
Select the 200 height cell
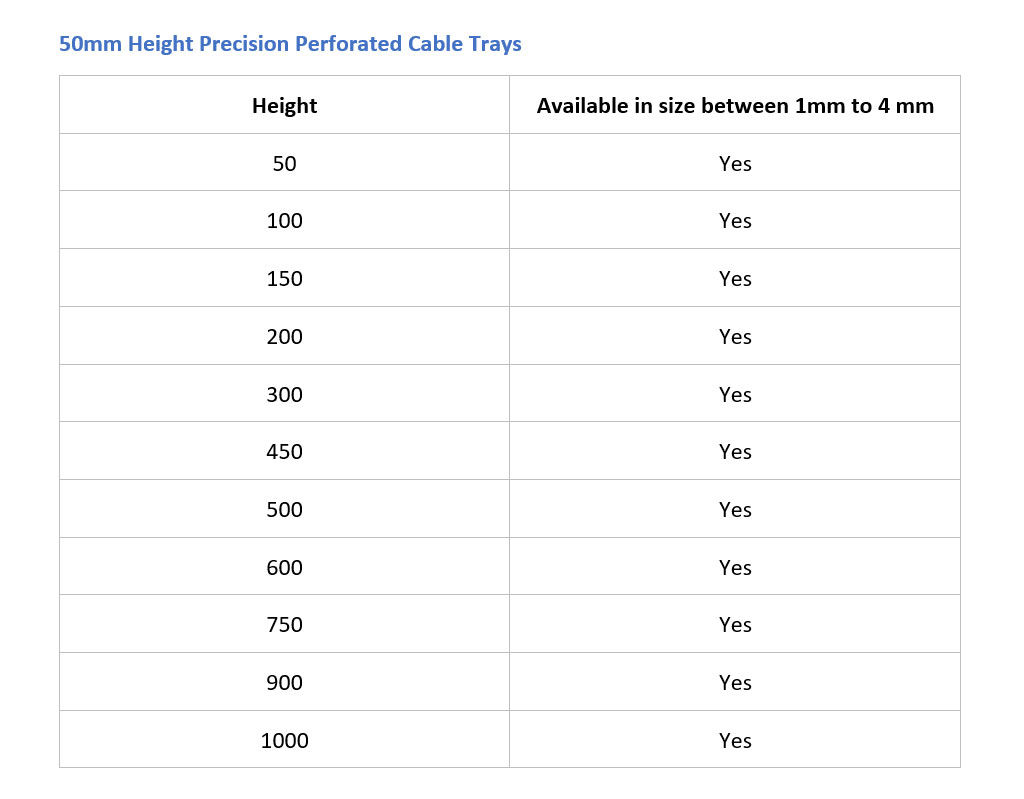pyautogui.click(x=284, y=336)
